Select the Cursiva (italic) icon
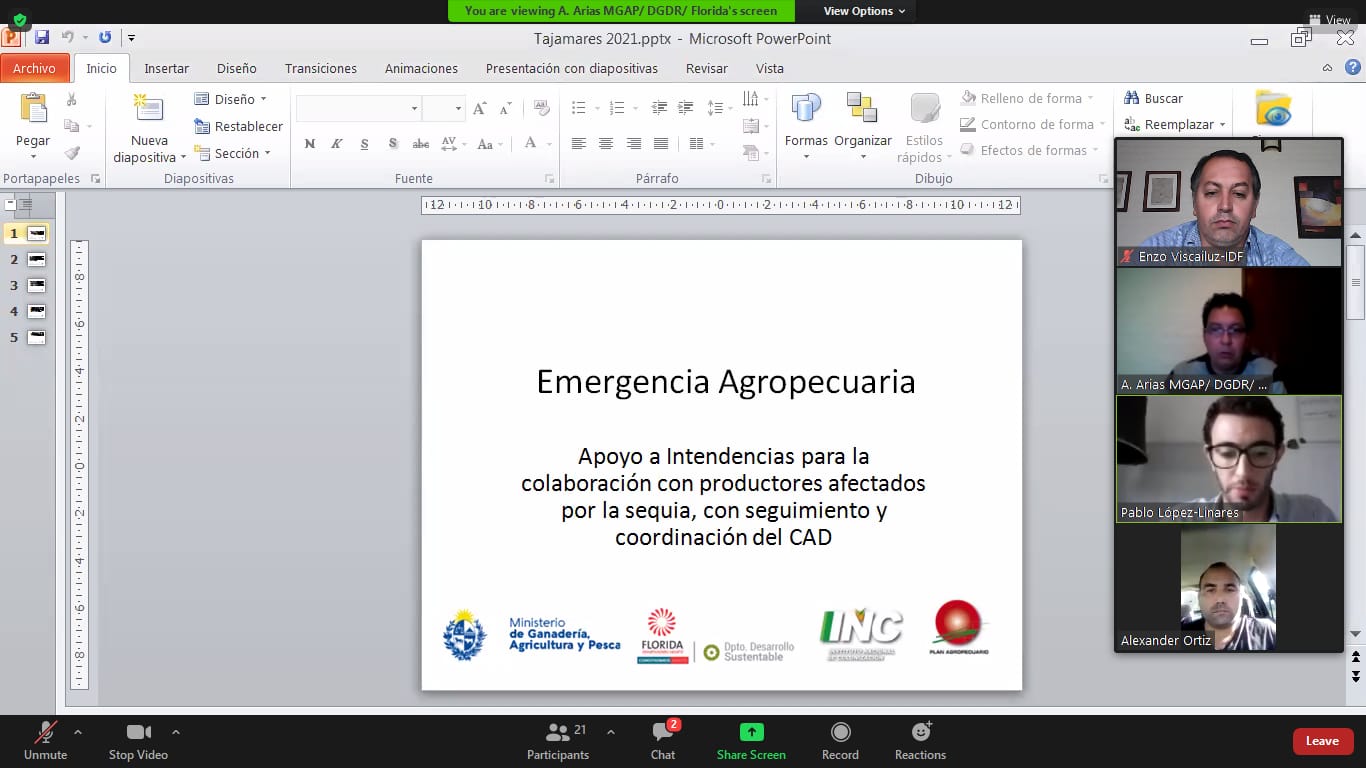 click(x=337, y=144)
